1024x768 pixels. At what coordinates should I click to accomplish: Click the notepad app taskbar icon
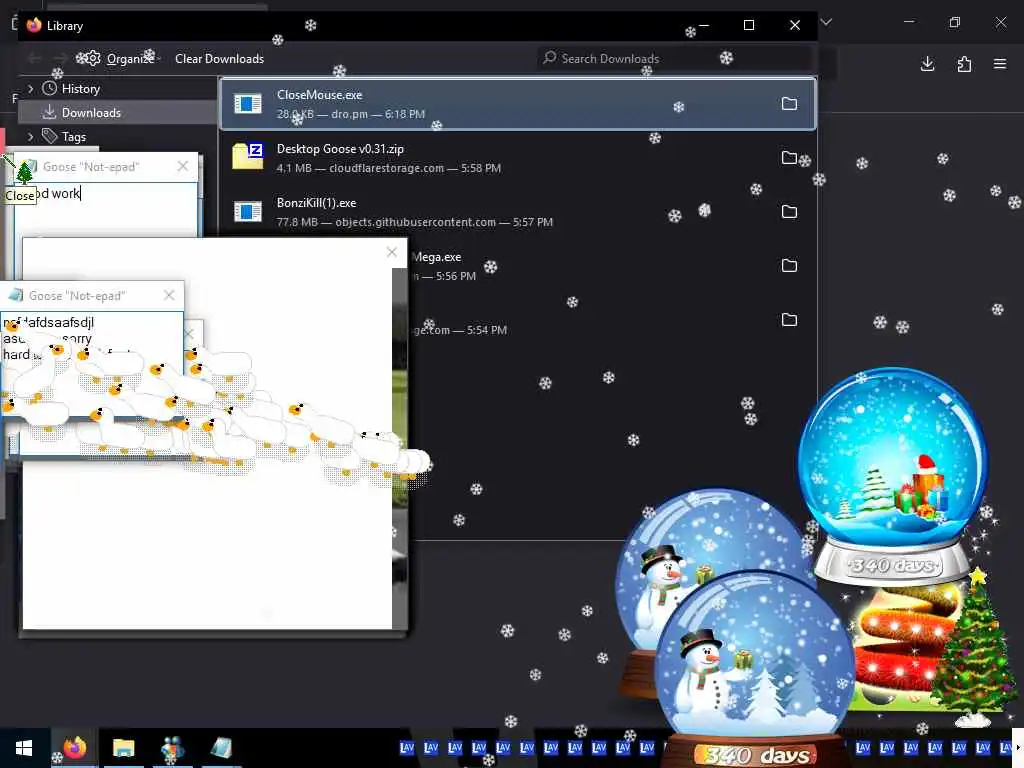click(221, 748)
